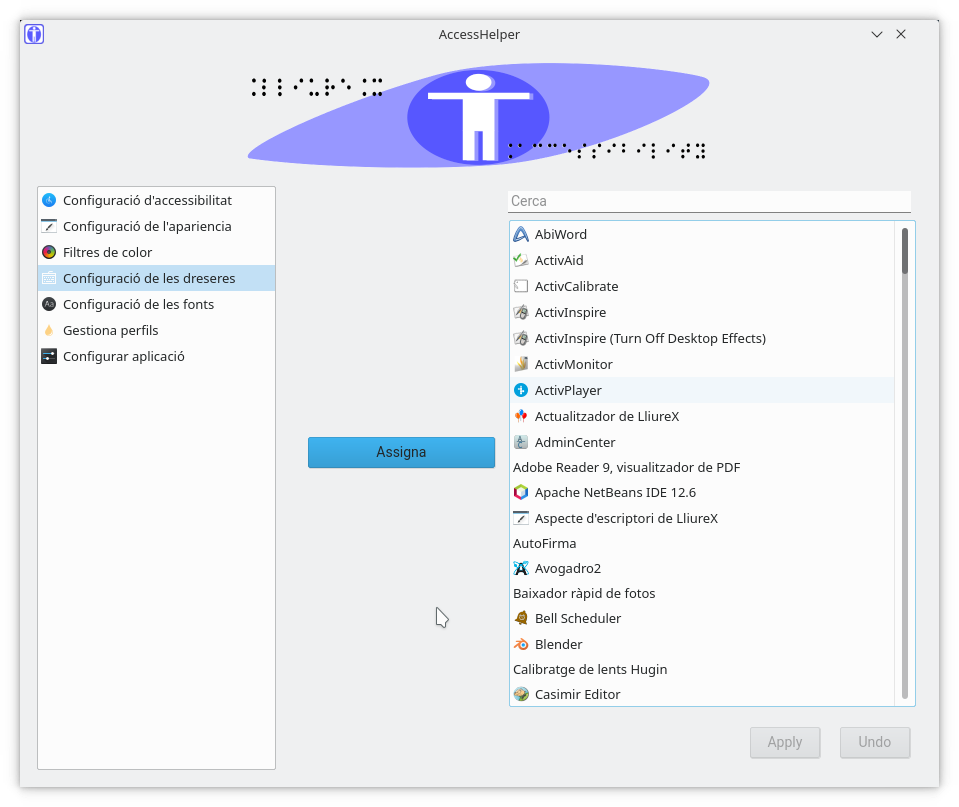Select AbiWord in the application list
The width and height of the screenshot is (959, 807).
tap(702, 234)
